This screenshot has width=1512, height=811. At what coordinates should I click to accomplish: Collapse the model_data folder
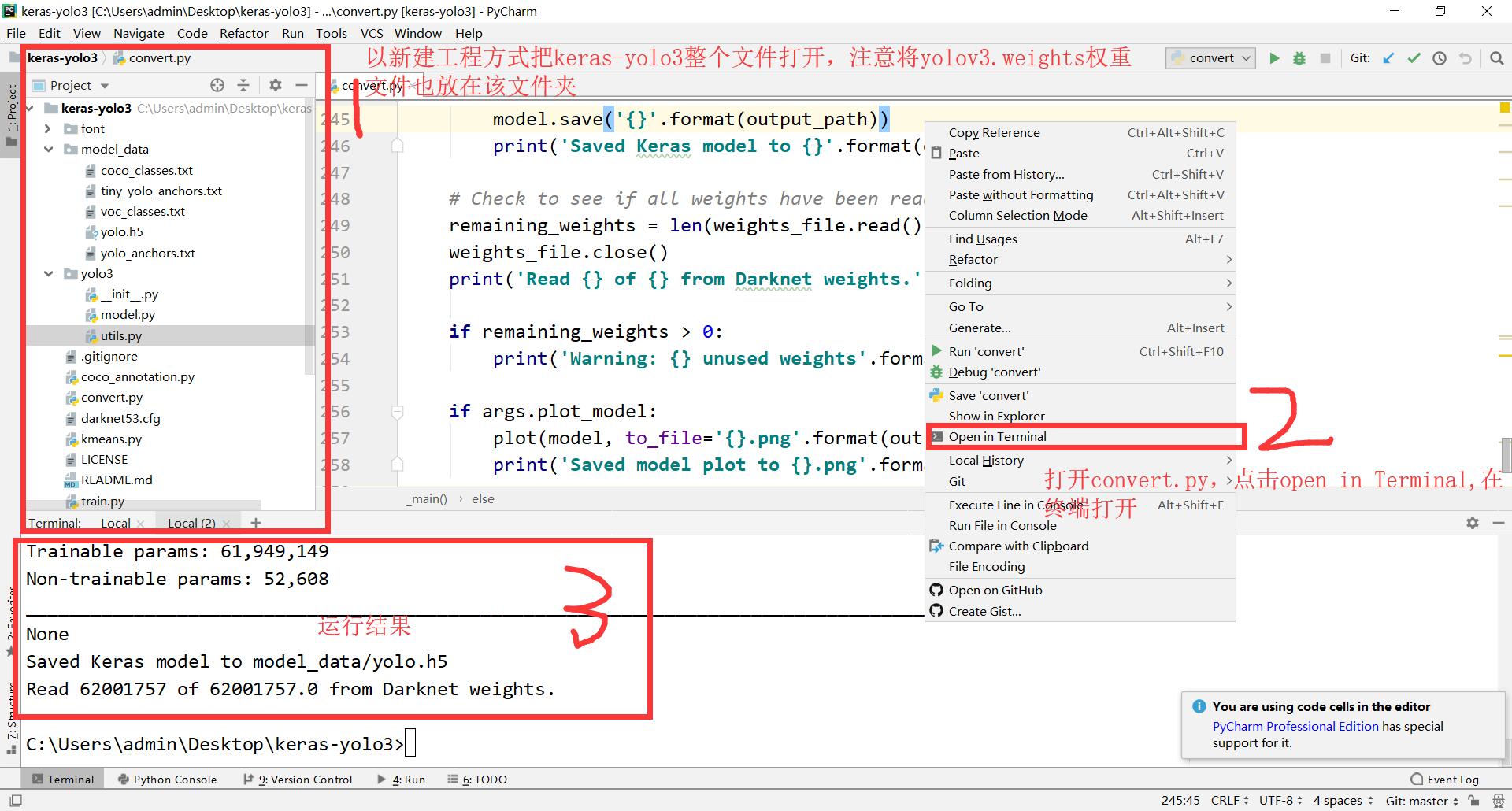[x=48, y=149]
